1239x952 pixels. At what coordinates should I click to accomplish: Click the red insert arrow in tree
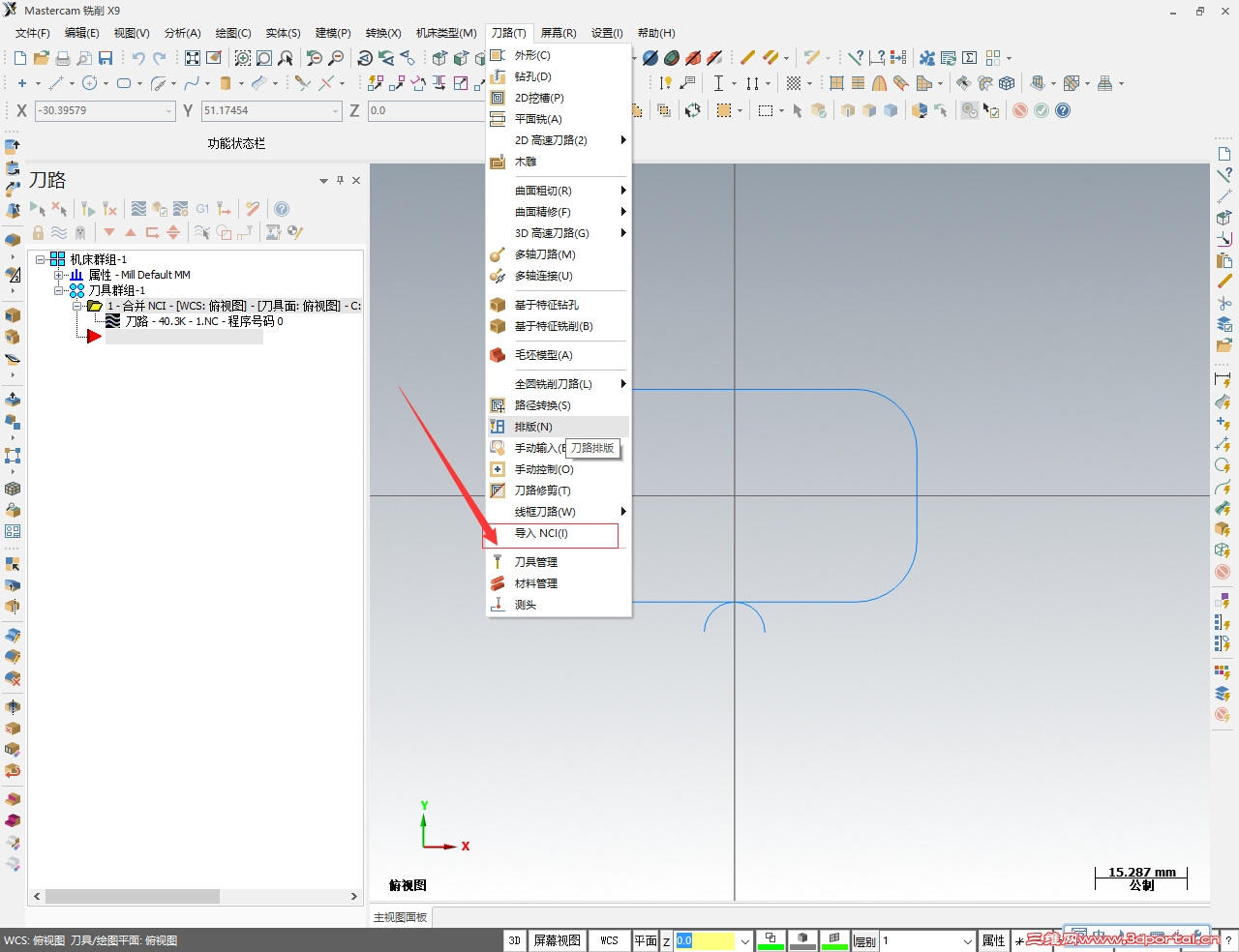tap(94, 337)
